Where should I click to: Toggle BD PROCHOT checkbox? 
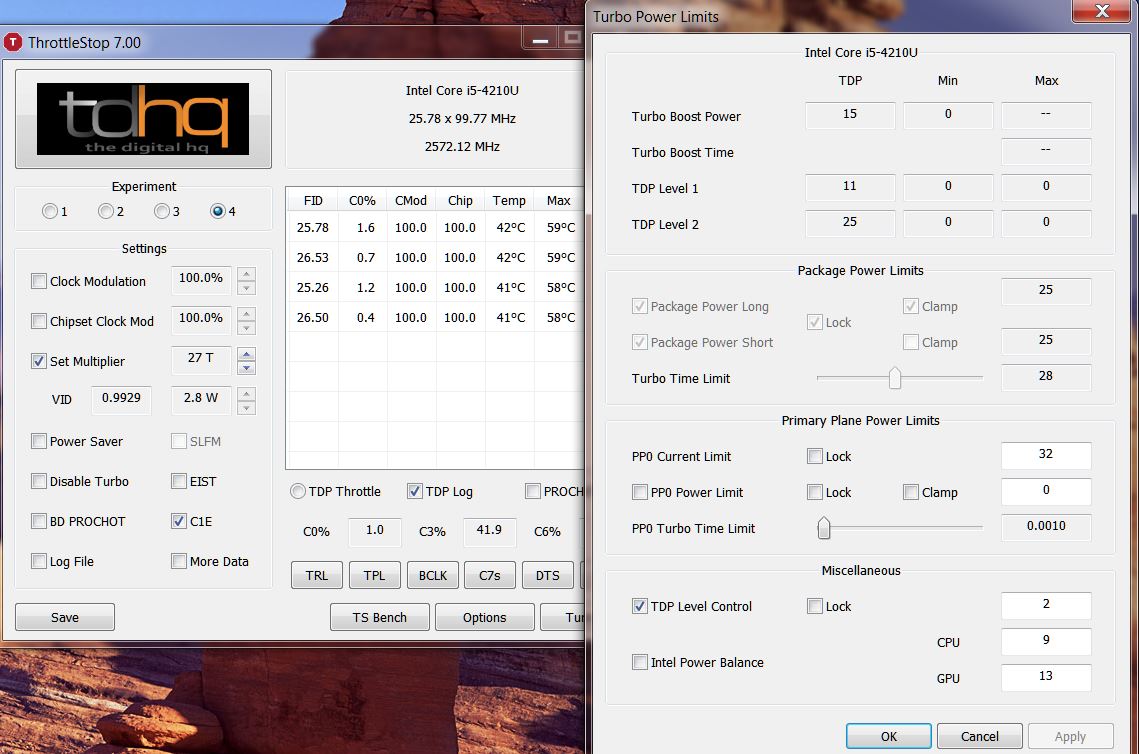tap(38, 521)
